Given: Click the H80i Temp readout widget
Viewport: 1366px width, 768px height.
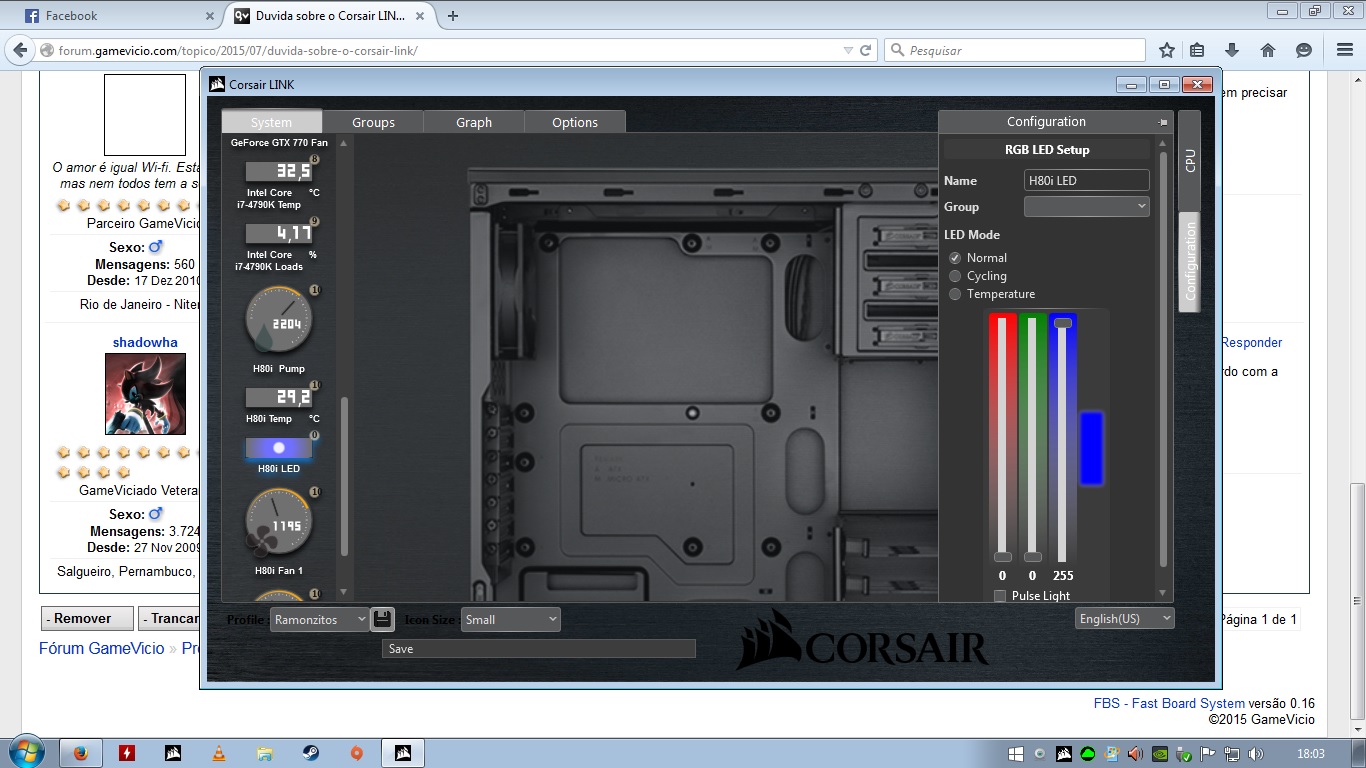Looking at the screenshot, I should (280, 397).
